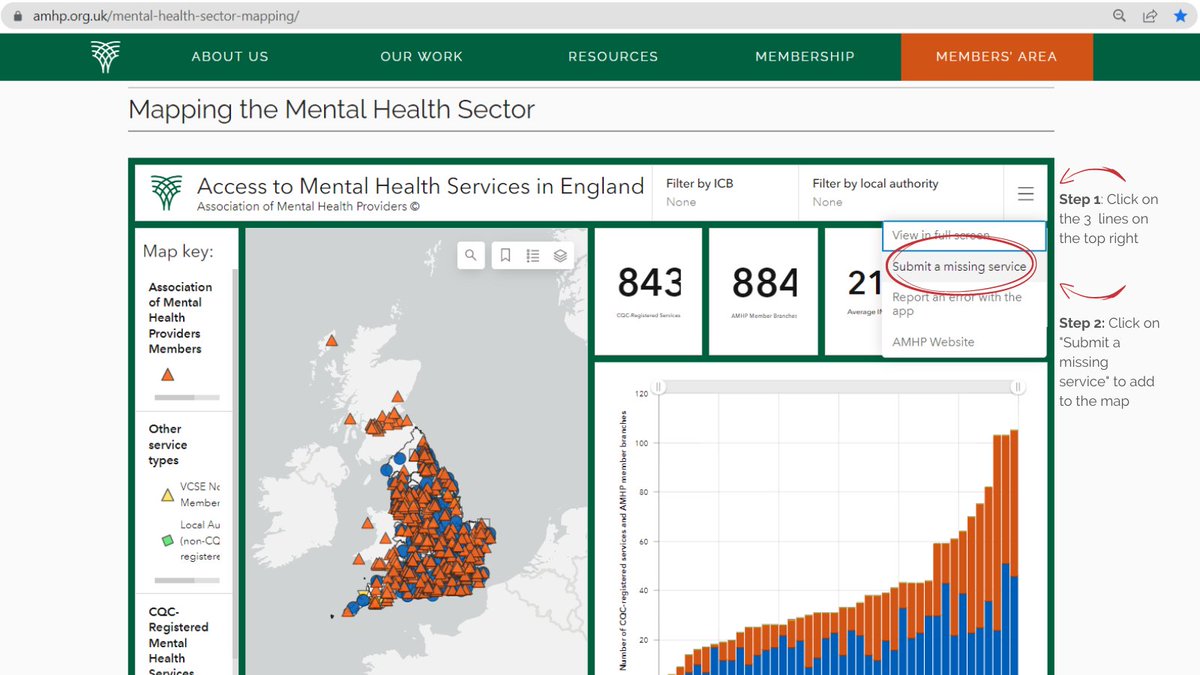The width and height of the screenshot is (1200, 675).
Task: Open the map bookmarks icon
Action: [x=506, y=255]
